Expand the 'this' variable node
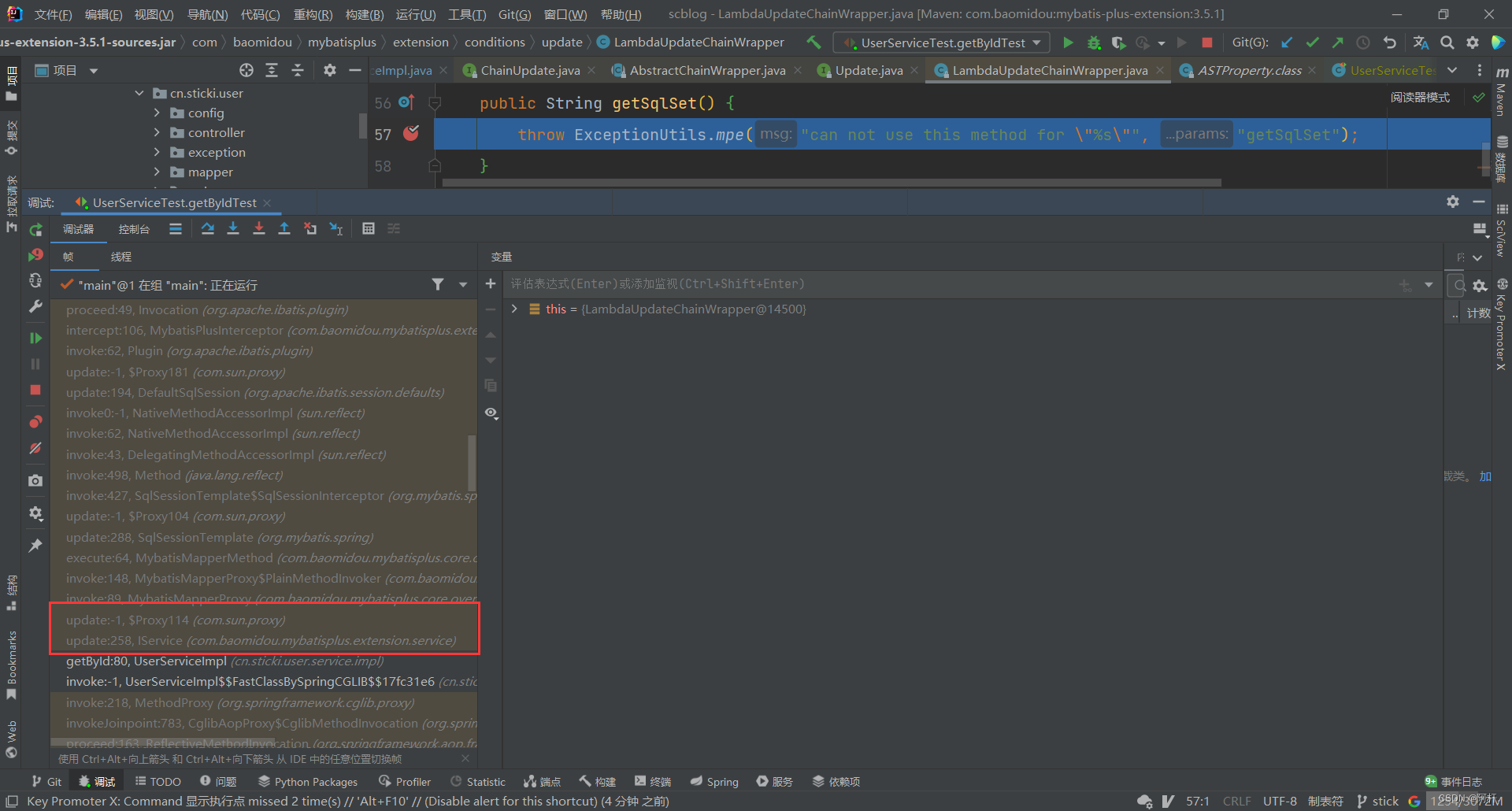Screen dimensions: 1512x811 tap(514, 309)
